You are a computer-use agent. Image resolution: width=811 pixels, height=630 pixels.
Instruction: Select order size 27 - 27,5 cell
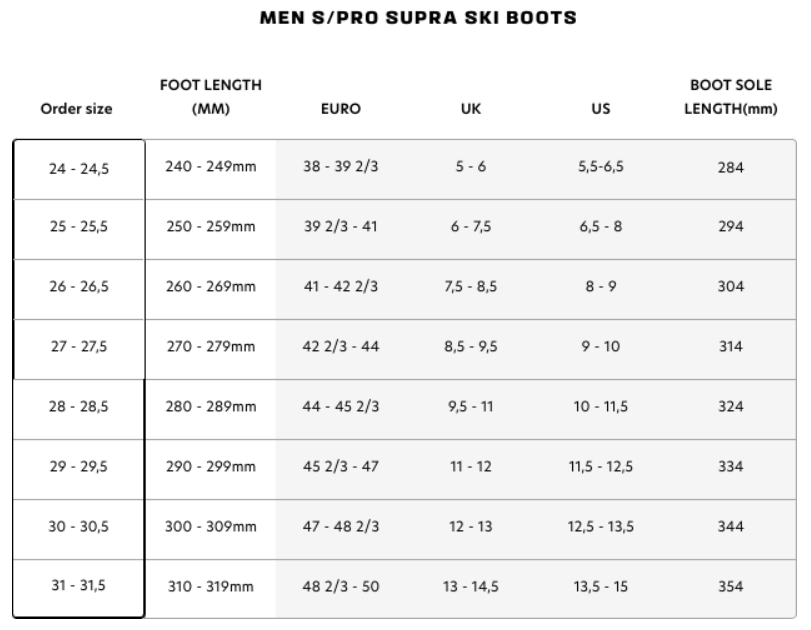click(79, 349)
